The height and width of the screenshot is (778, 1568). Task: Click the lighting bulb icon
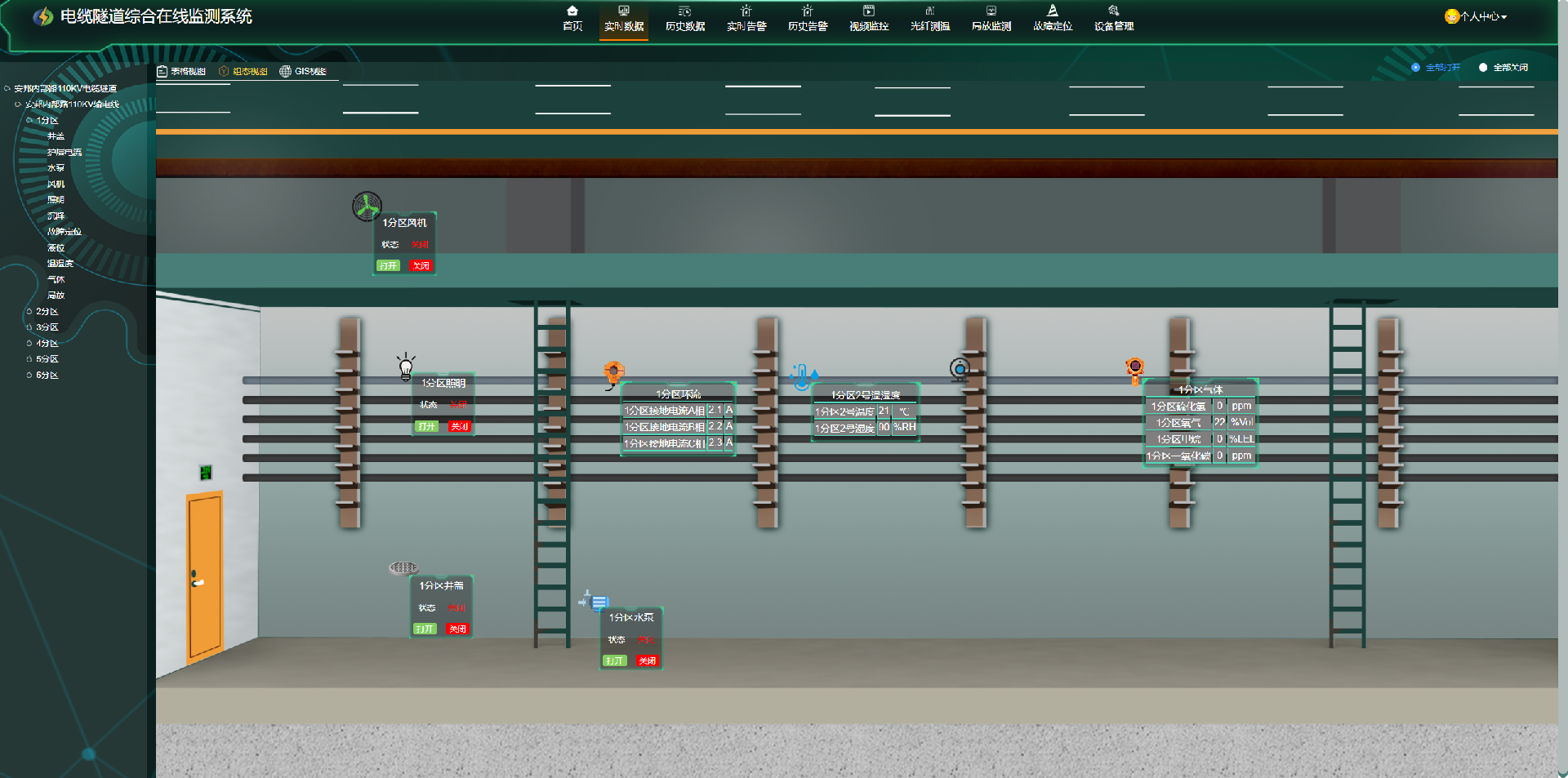pos(406,367)
